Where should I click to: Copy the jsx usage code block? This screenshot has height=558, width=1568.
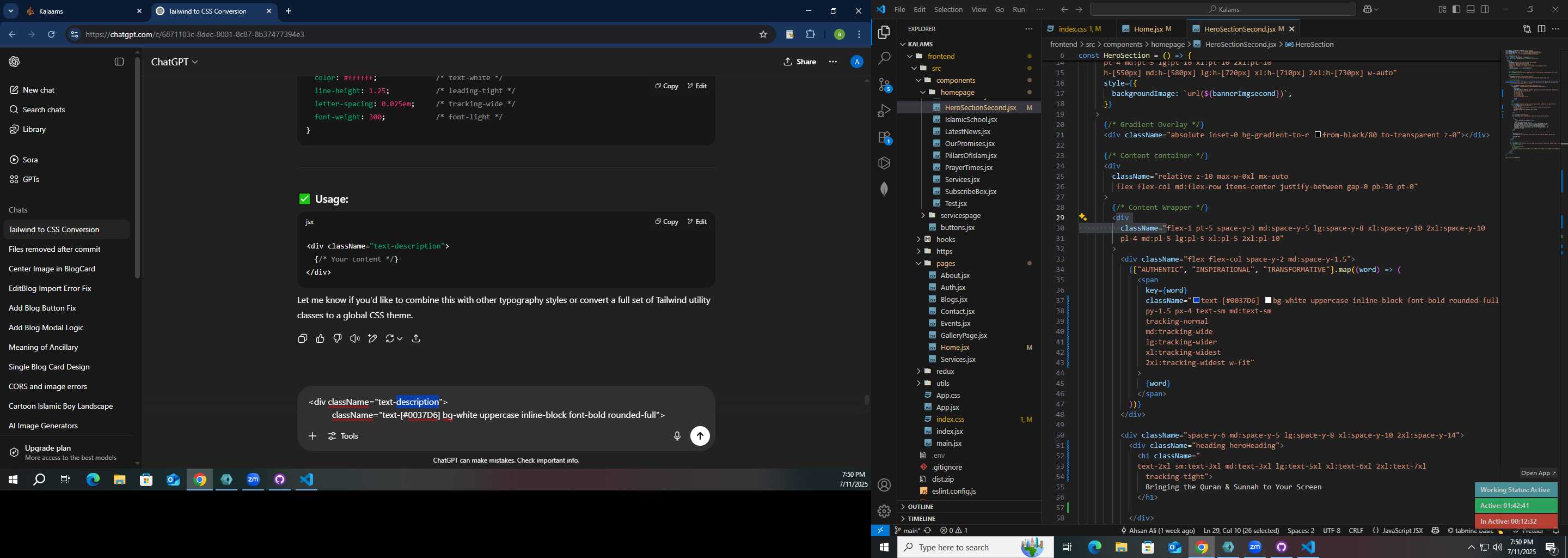(666, 222)
